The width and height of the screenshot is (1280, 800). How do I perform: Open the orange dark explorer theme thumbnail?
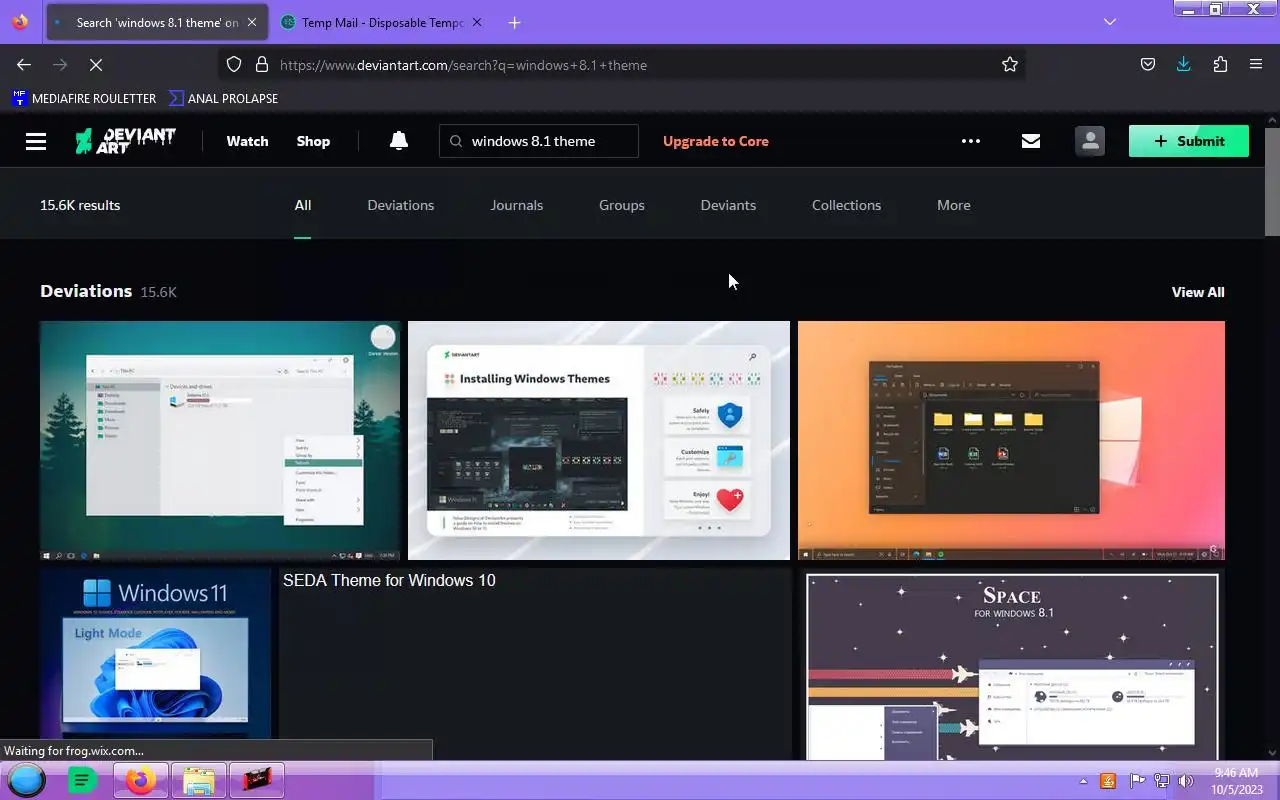(1011, 440)
